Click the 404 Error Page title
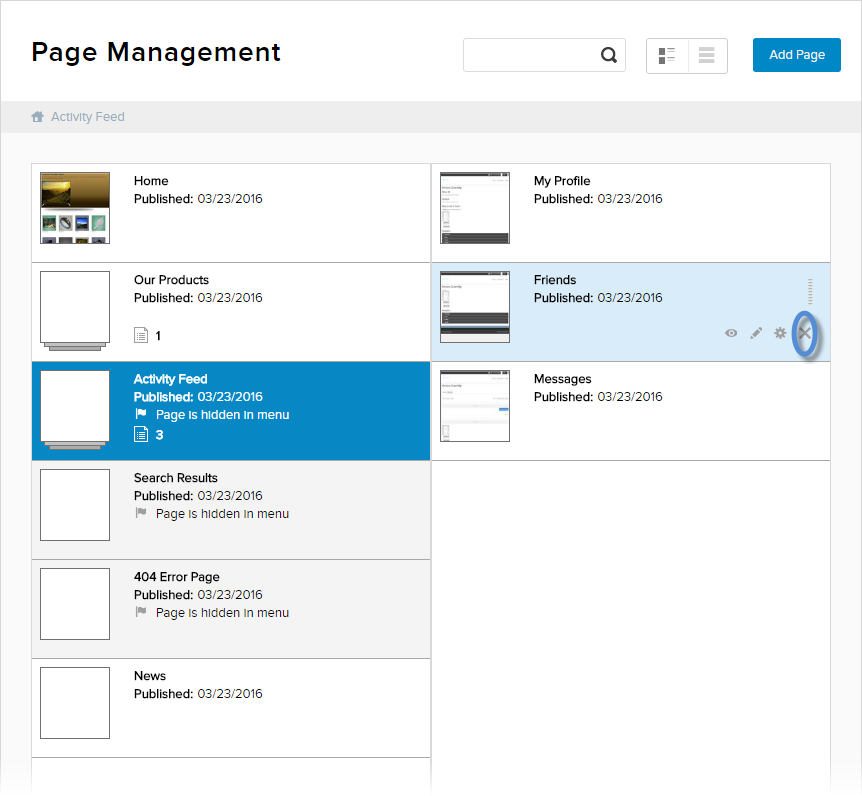Screen dimensions: 862x796 (x=177, y=577)
